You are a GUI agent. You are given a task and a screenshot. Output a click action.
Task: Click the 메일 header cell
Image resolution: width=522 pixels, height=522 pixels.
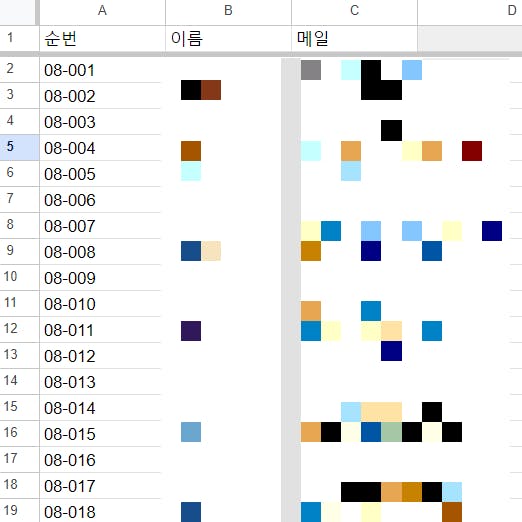click(x=354, y=38)
